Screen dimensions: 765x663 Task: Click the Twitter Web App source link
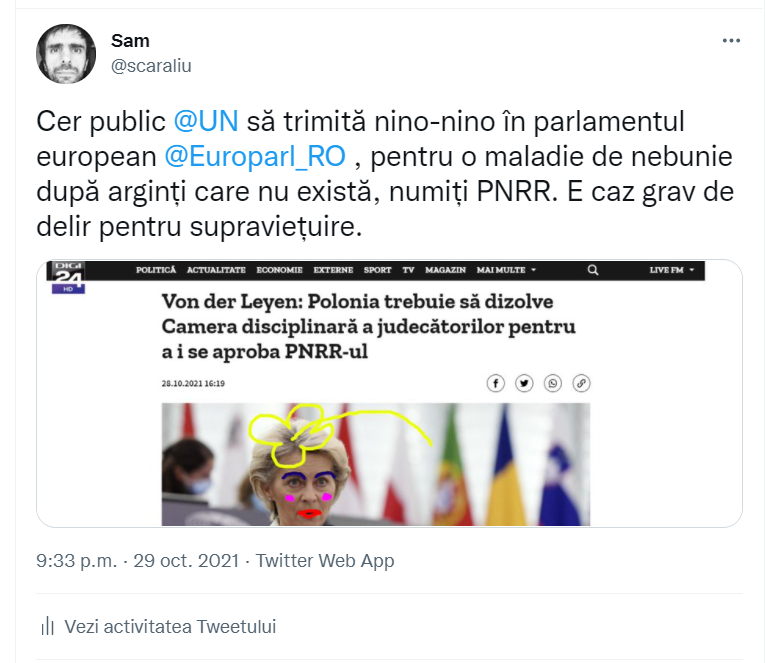(325, 561)
